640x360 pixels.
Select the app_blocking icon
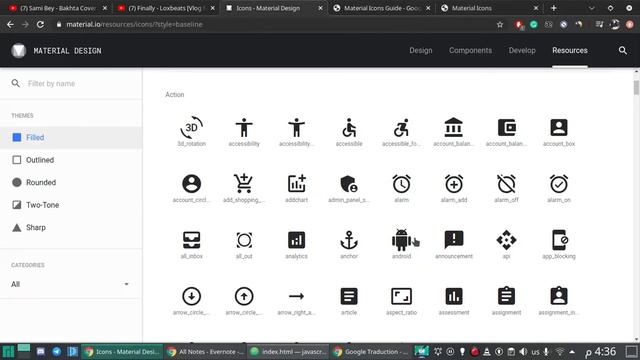coord(559,240)
